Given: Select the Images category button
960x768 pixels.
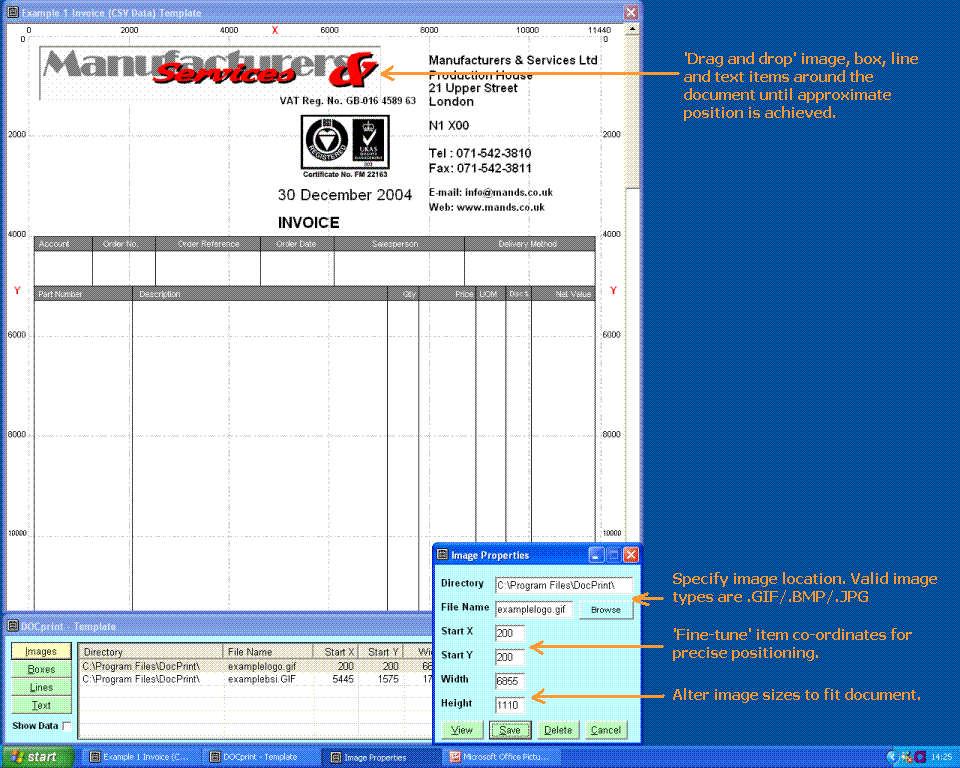Looking at the screenshot, I should click(41, 652).
